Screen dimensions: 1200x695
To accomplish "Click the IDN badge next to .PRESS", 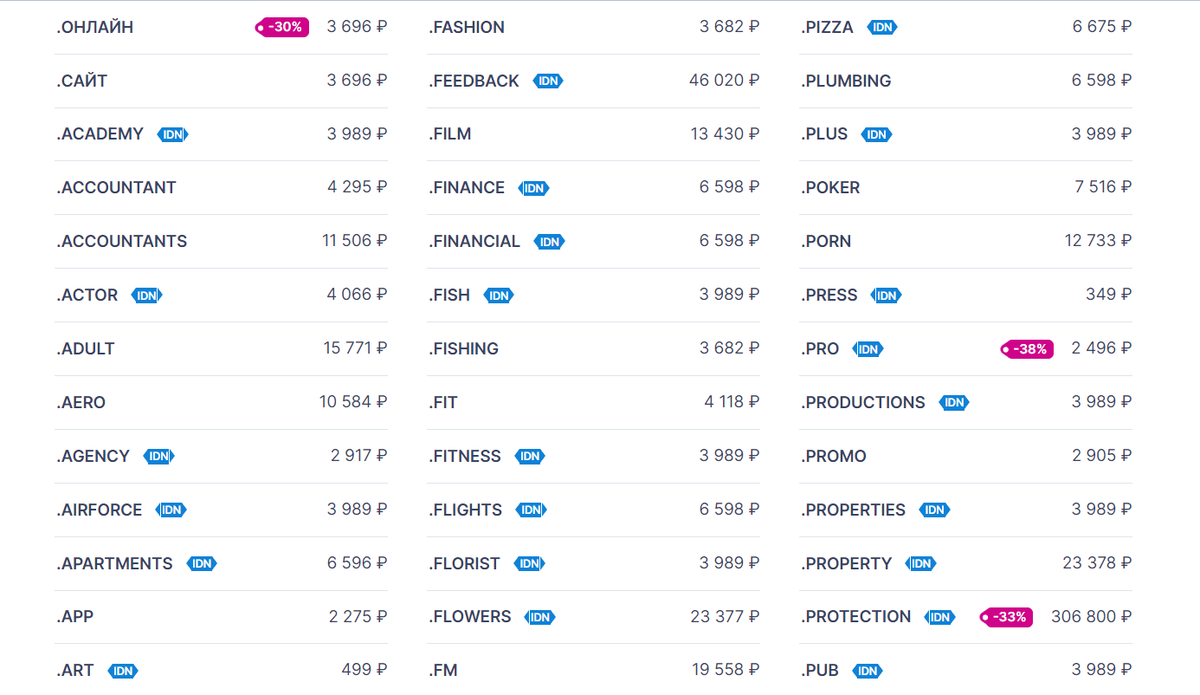I will click(x=886, y=296).
